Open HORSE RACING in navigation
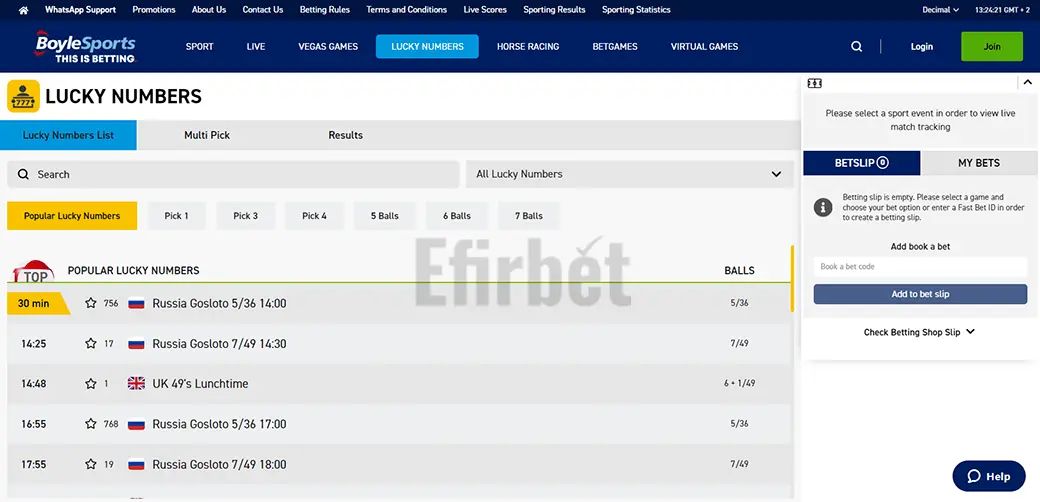Screen dimensions: 1040x502 [x=528, y=46]
